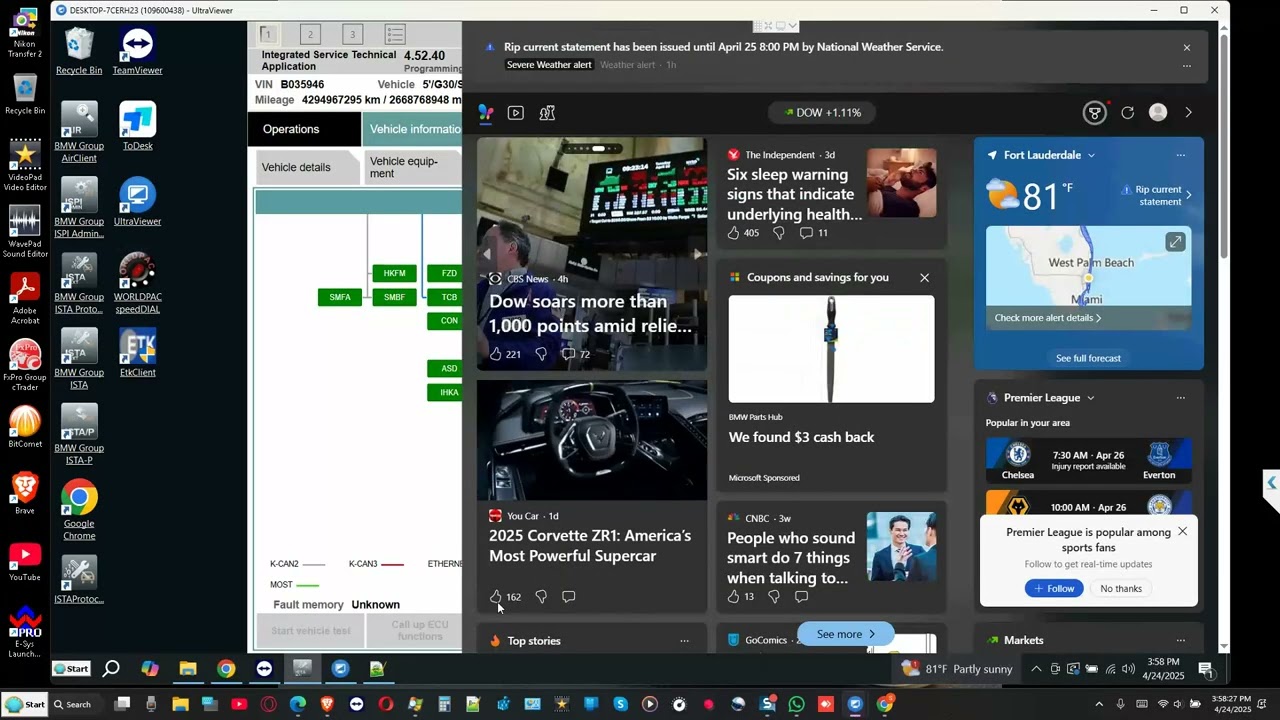Expand the Fort Lauderdale location dropdown
The image size is (1280, 720).
(x=1091, y=156)
